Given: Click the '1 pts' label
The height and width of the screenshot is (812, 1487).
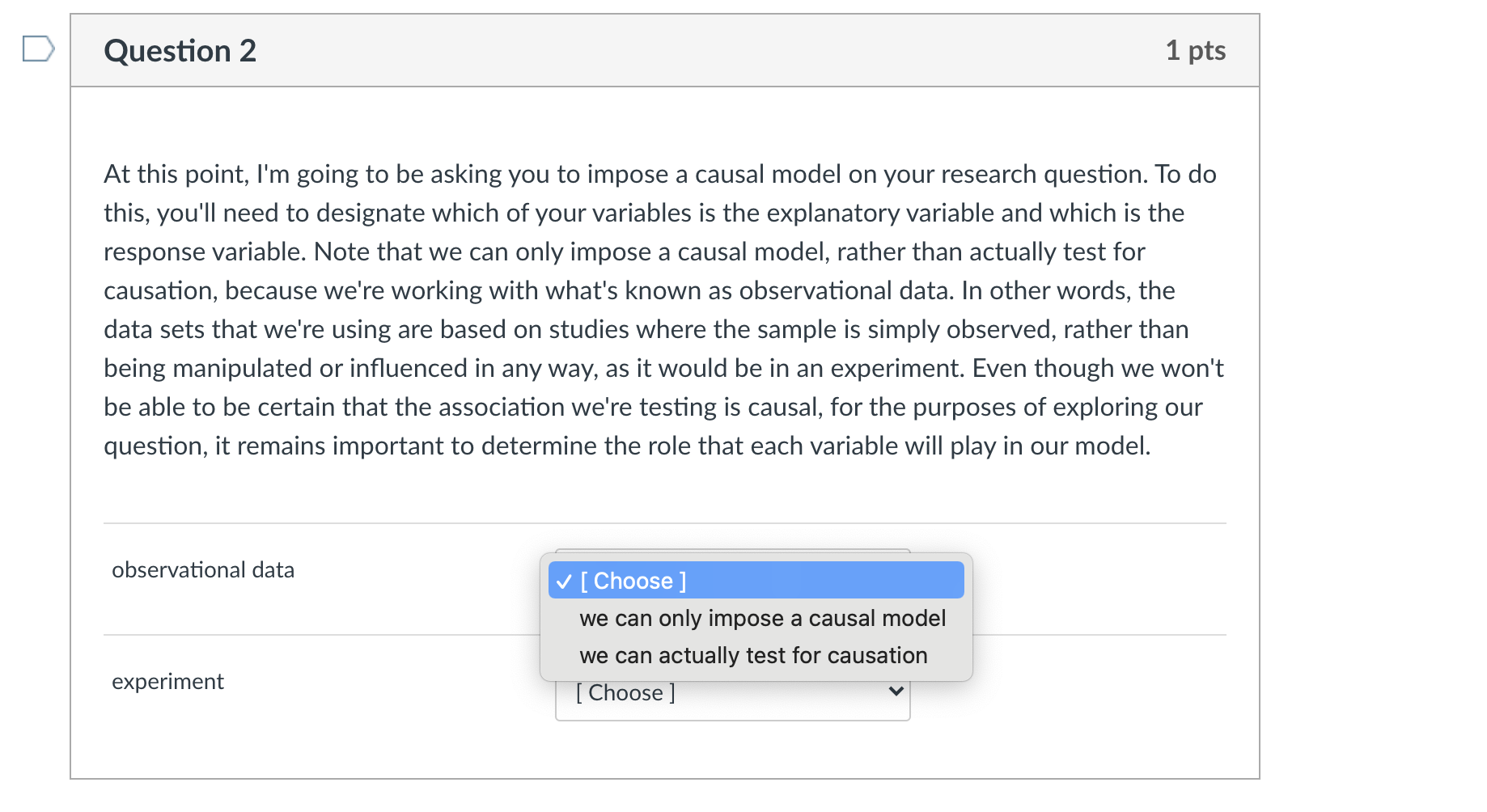Looking at the screenshot, I should tap(1196, 50).
